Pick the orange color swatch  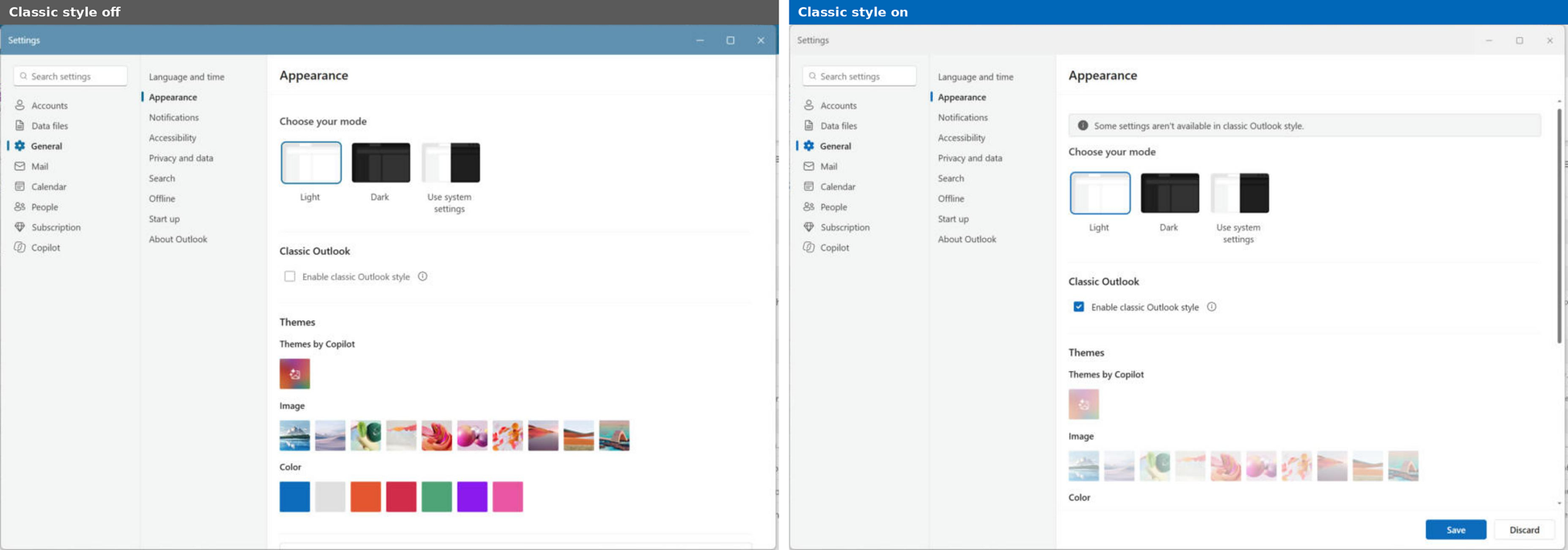pyautogui.click(x=366, y=497)
